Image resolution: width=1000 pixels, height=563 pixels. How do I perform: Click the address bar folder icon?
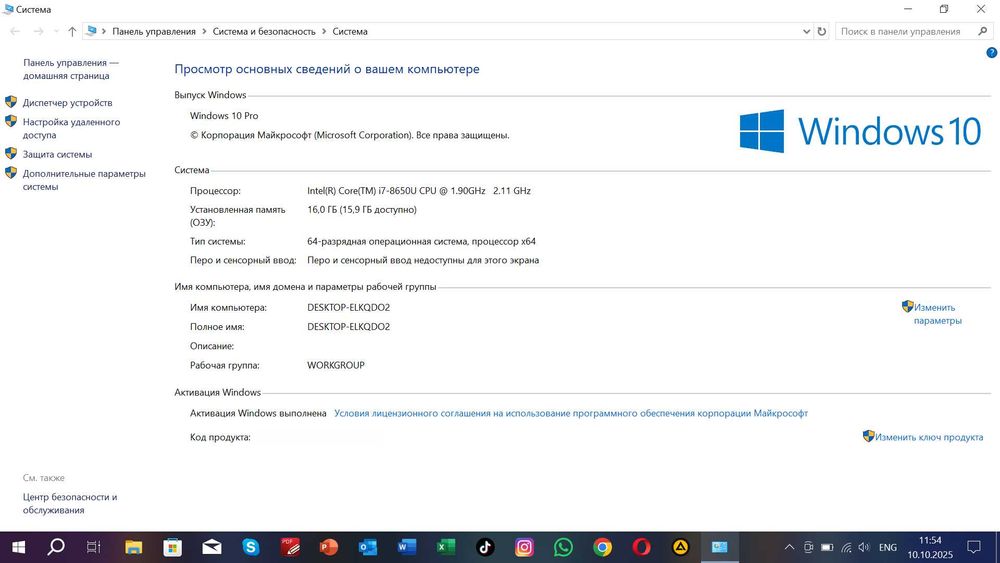click(x=91, y=31)
